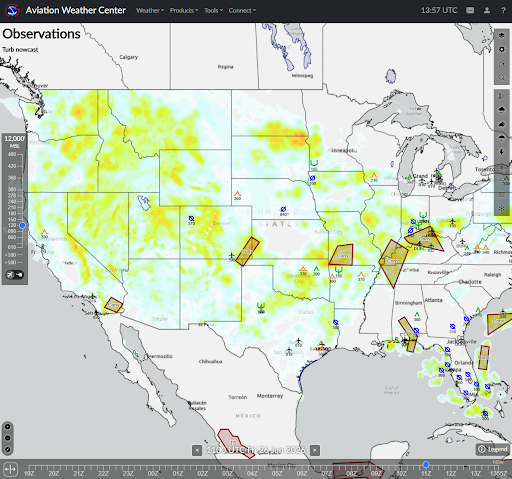The height and width of the screenshot is (479, 512).
Task: Click the reset map orientation button
Action: pyautogui.click(x=7, y=449)
